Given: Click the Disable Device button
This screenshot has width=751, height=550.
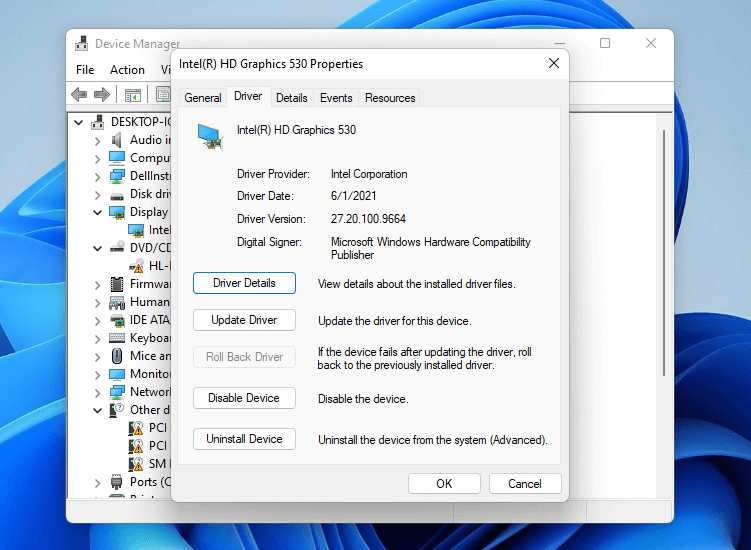Looking at the screenshot, I should pos(244,398).
